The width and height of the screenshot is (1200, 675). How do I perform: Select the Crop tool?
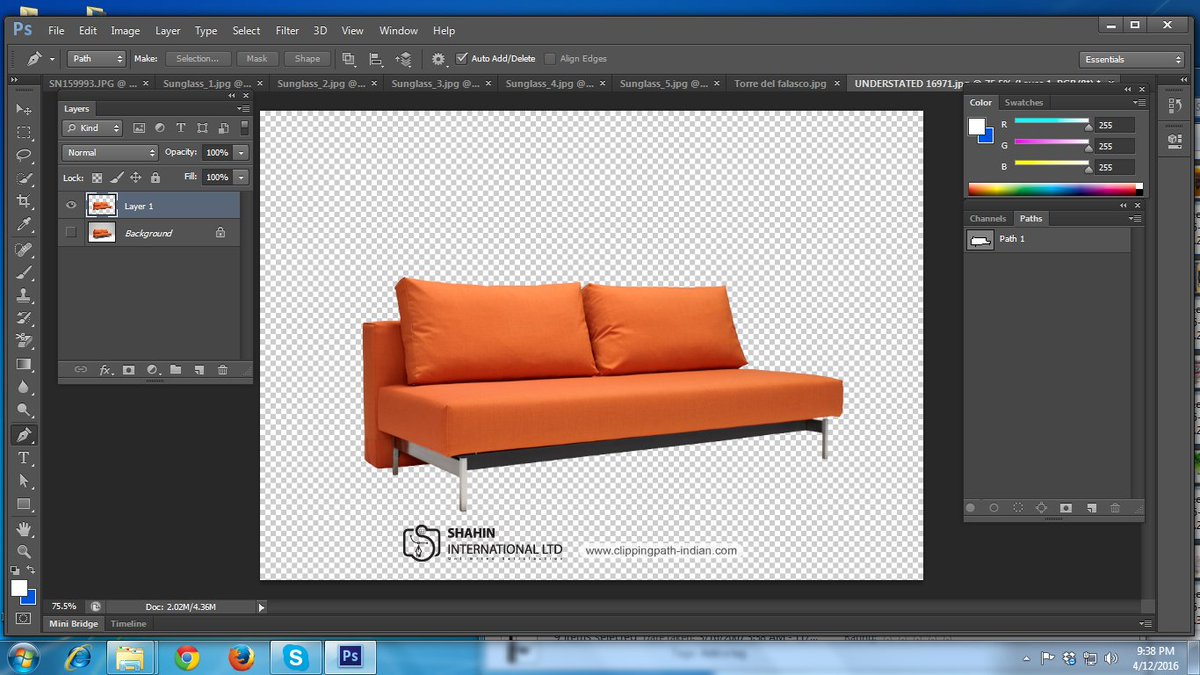coord(24,201)
